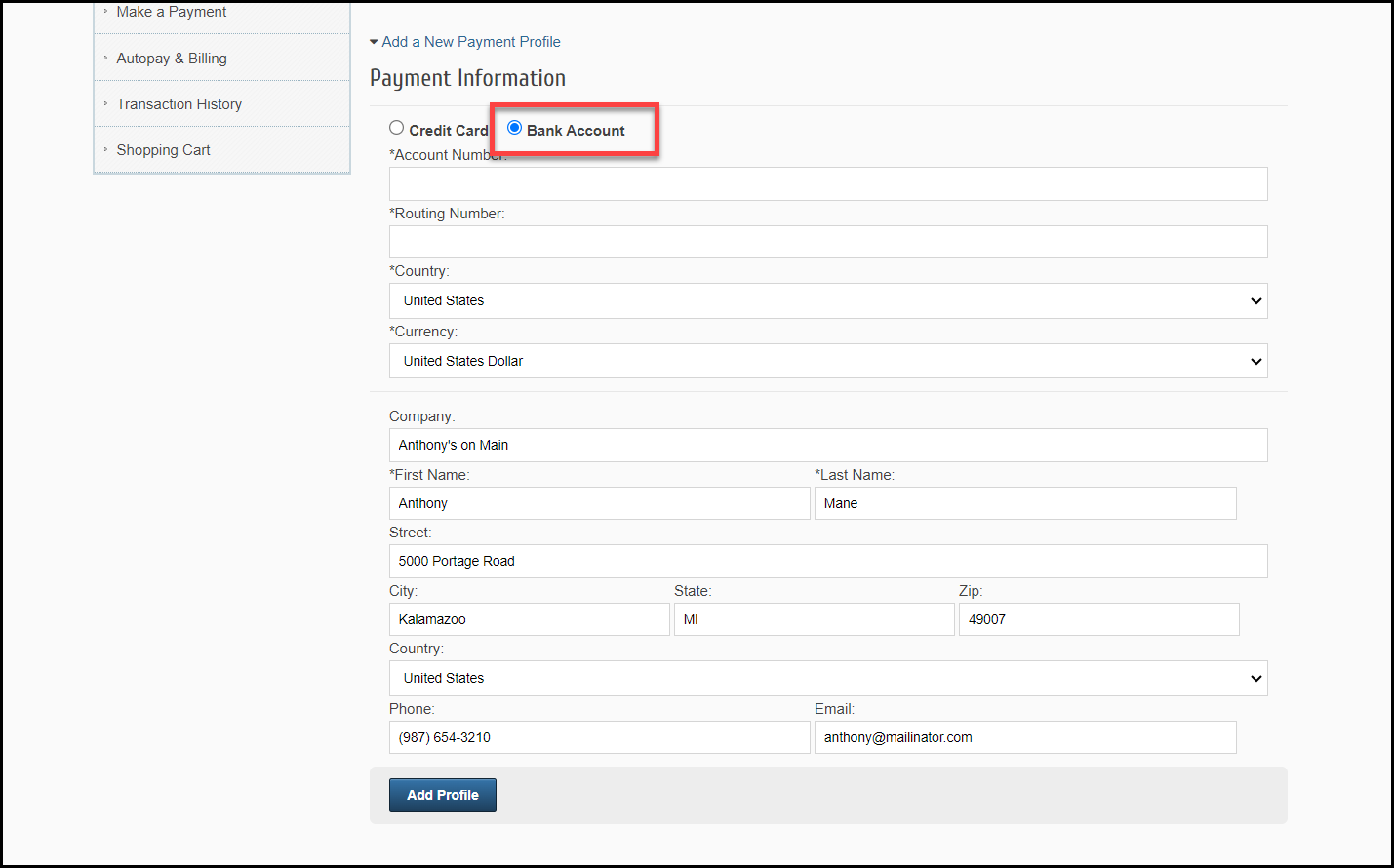This screenshot has width=1394, height=868.
Task: Click the *Currency: label
Action: click(423, 332)
